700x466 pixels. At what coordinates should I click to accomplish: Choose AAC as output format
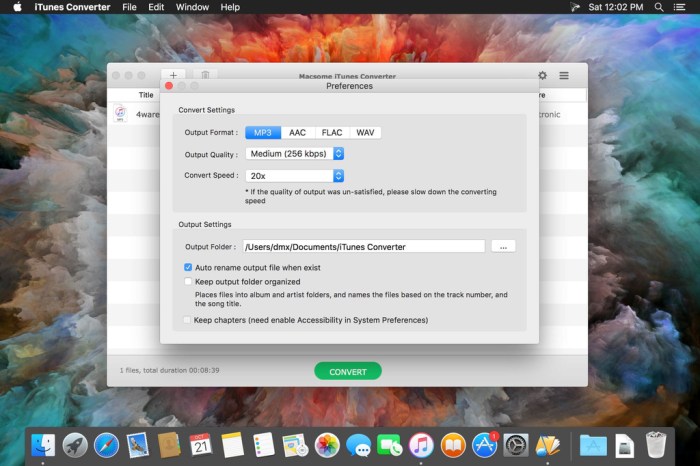pyautogui.click(x=297, y=132)
